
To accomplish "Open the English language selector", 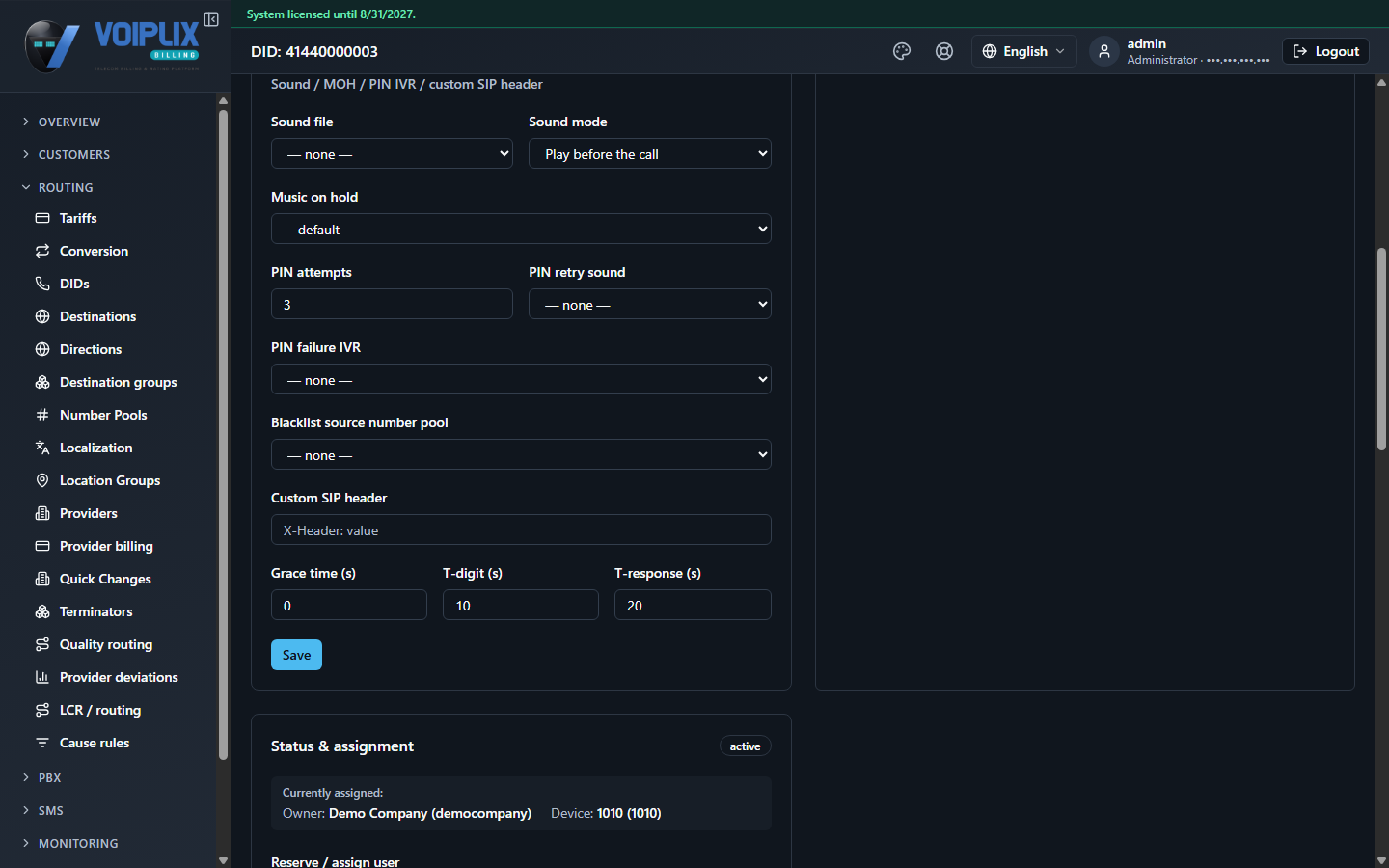I will 1023,51.
